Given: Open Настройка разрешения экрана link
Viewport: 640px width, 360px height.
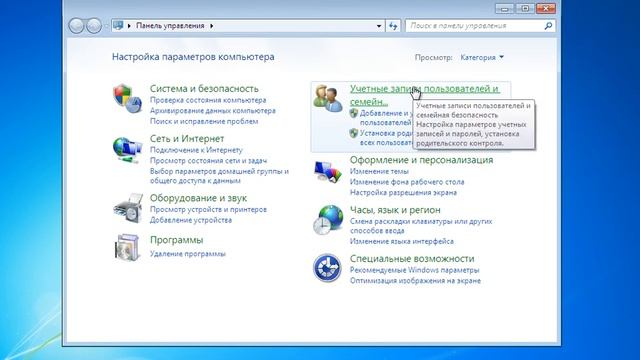Looking at the screenshot, I should [x=403, y=193].
